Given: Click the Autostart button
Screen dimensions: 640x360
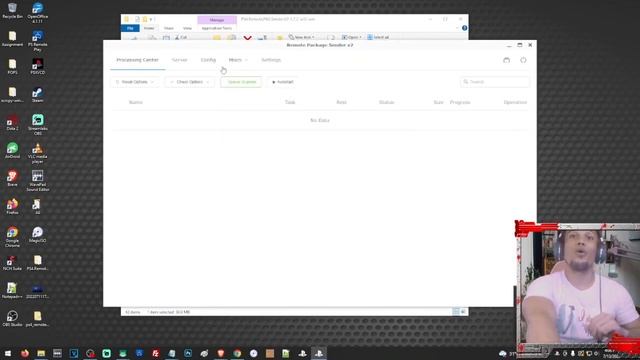Looking at the screenshot, I should [x=282, y=82].
